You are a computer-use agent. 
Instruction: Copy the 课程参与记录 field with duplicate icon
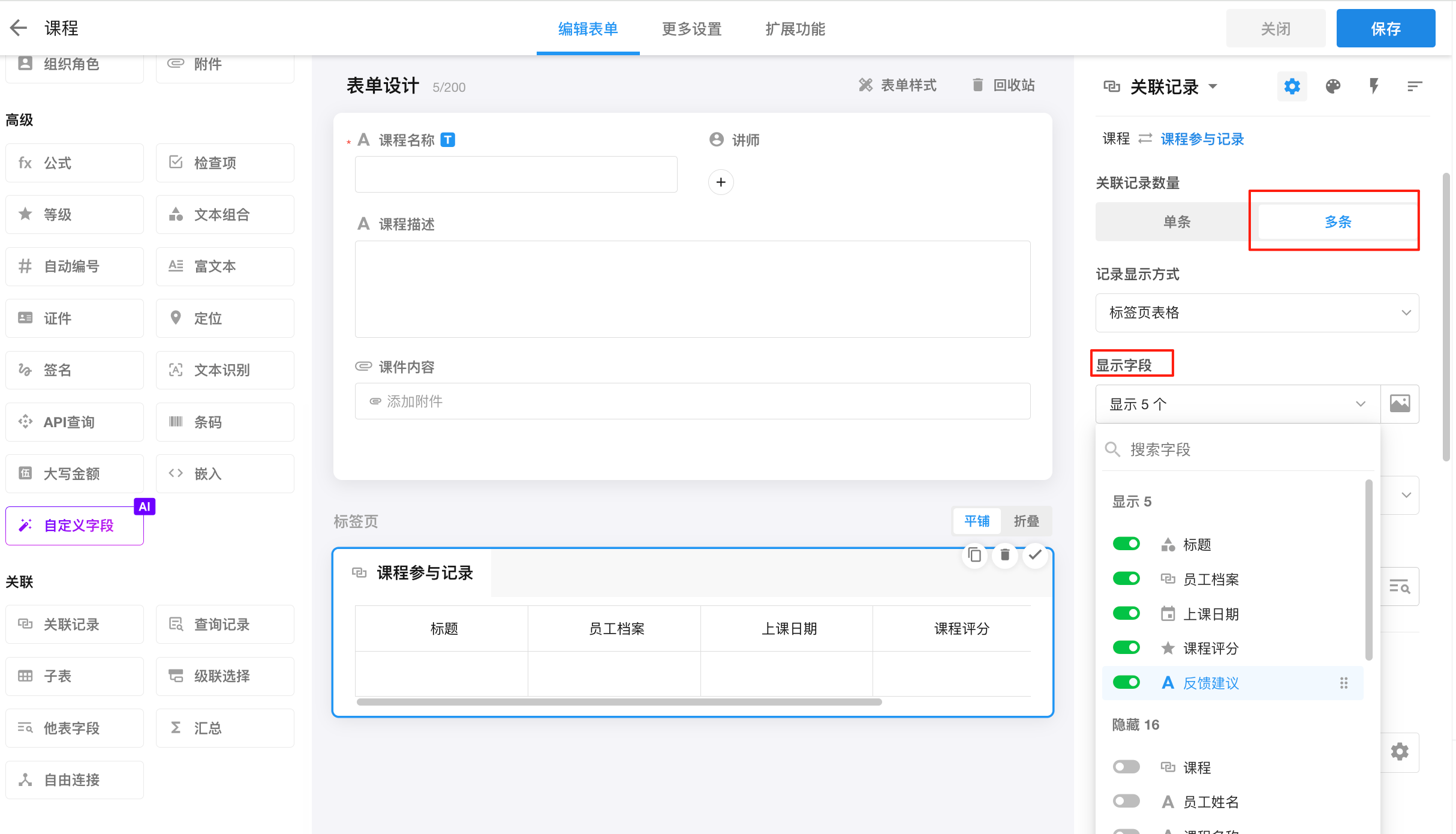coord(974,555)
